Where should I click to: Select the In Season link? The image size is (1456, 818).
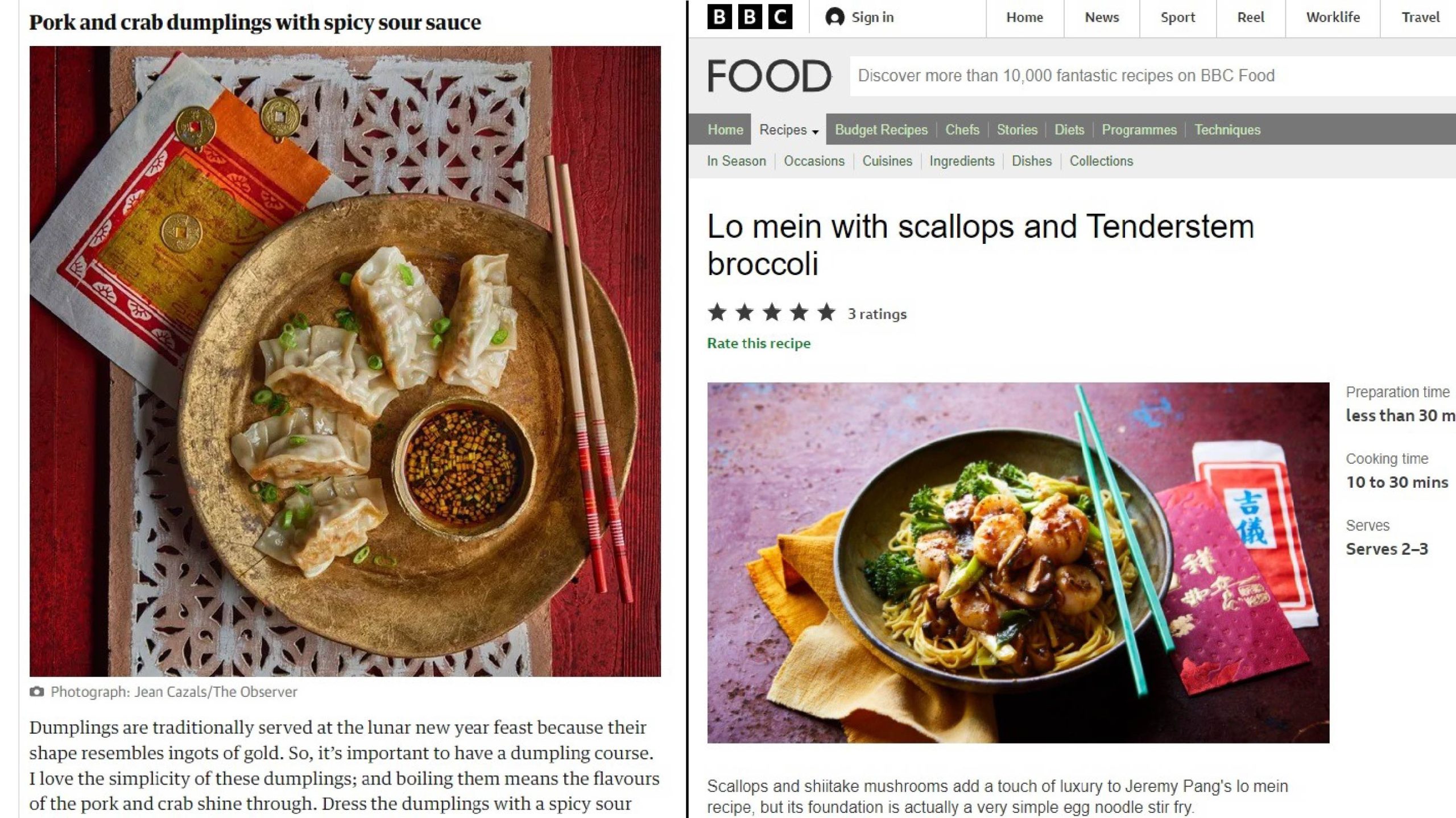tap(737, 161)
